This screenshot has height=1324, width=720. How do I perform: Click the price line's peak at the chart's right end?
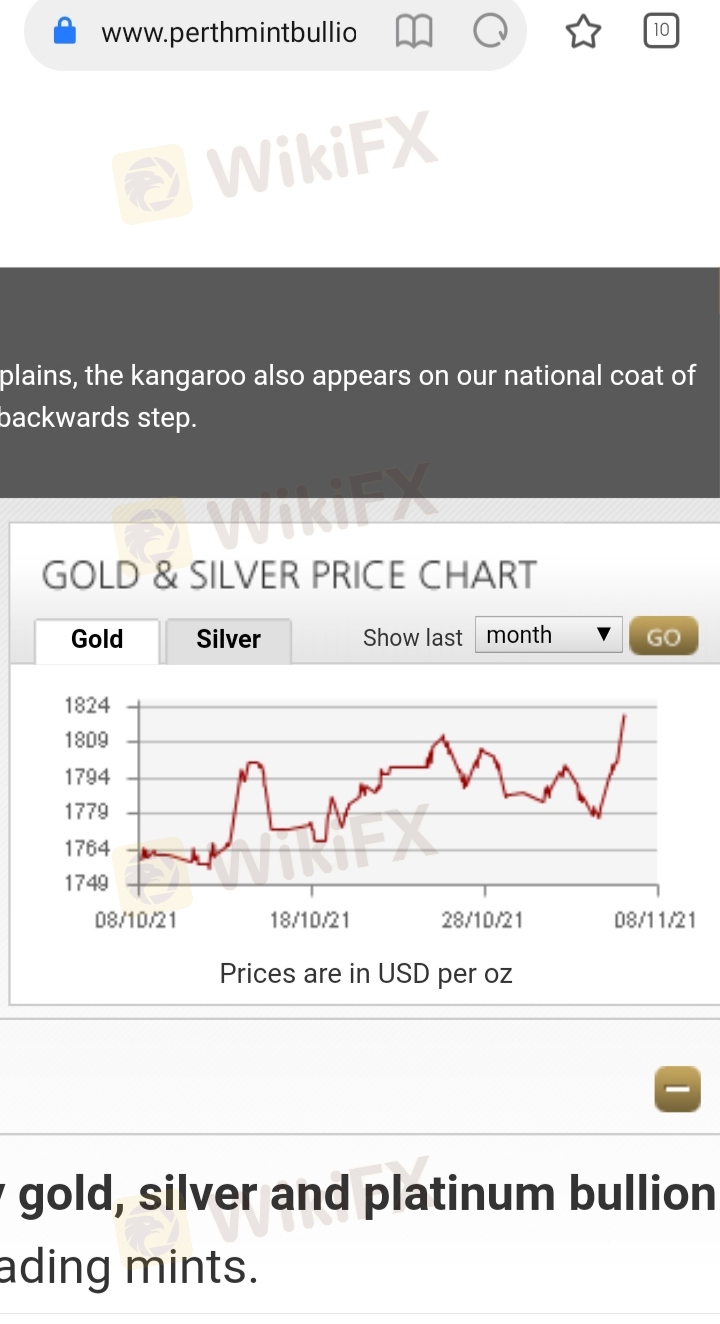(624, 715)
